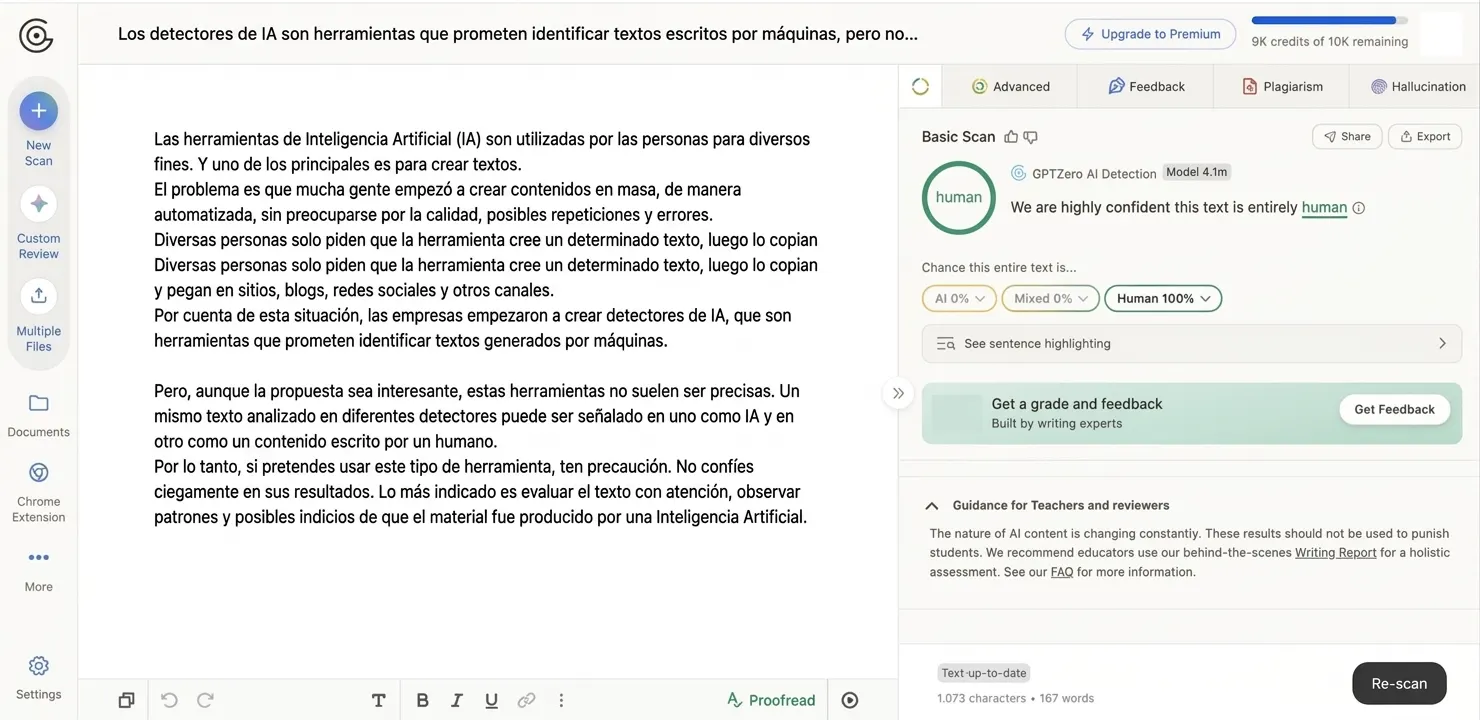Select the Basic Scan tab icon

(x=920, y=86)
